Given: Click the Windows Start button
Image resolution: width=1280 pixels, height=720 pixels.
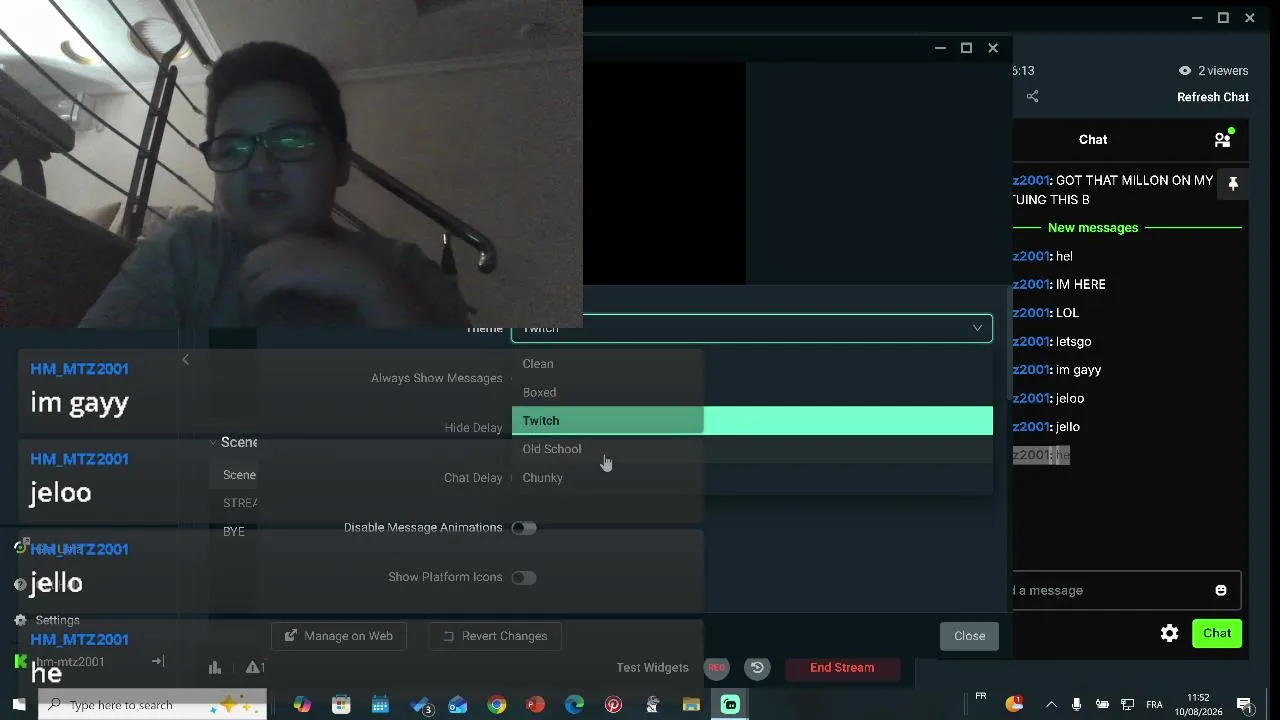Looking at the screenshot, I should pos(19,705).
